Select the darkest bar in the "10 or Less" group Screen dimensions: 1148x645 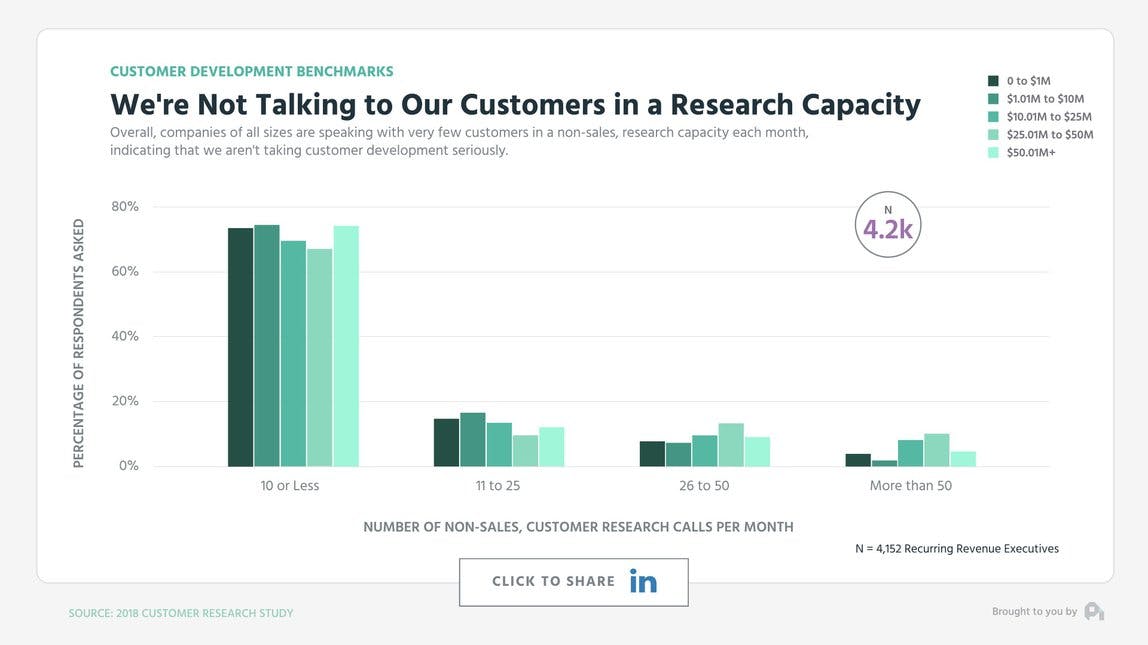coord(240,347)
